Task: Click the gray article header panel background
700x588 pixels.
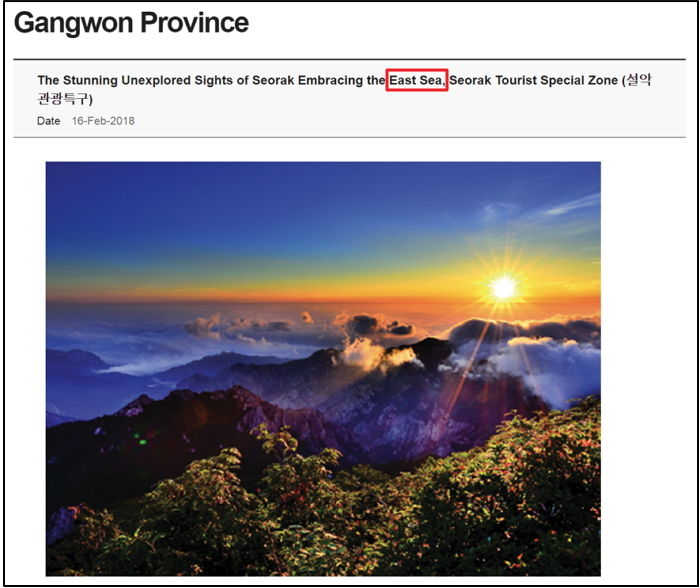Action: (x=350, y=98)
